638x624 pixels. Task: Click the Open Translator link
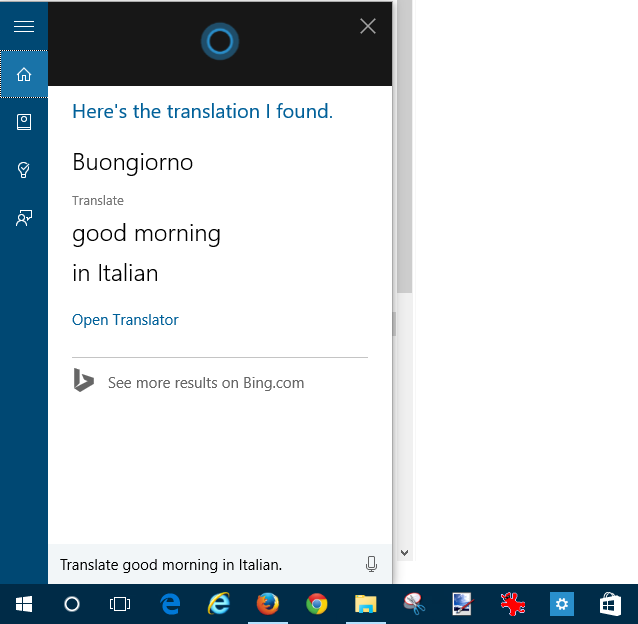[125, 320]
